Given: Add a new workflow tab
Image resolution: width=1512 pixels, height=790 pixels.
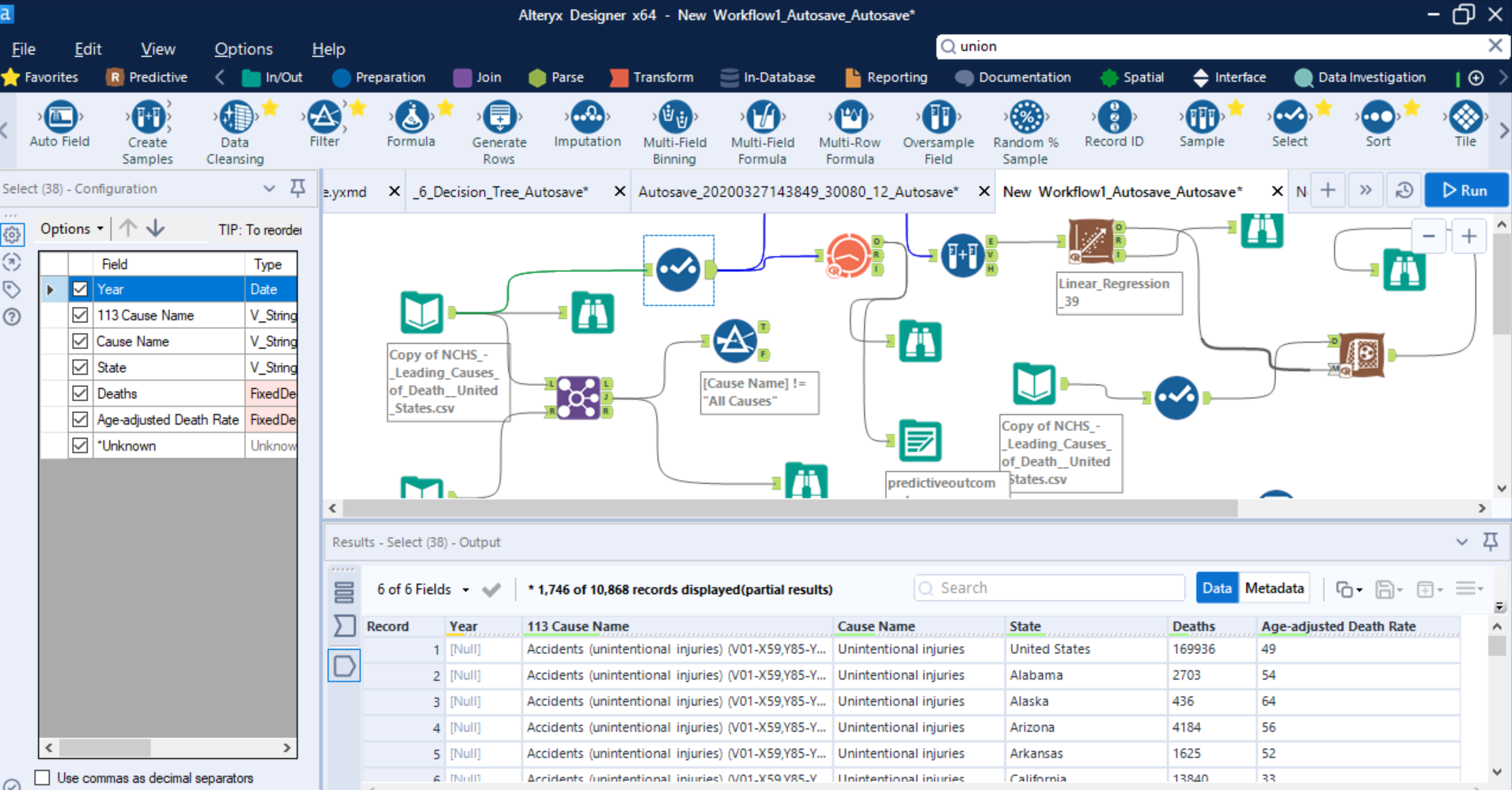Looking at the screenshot, I should (x=1328, y=191).
